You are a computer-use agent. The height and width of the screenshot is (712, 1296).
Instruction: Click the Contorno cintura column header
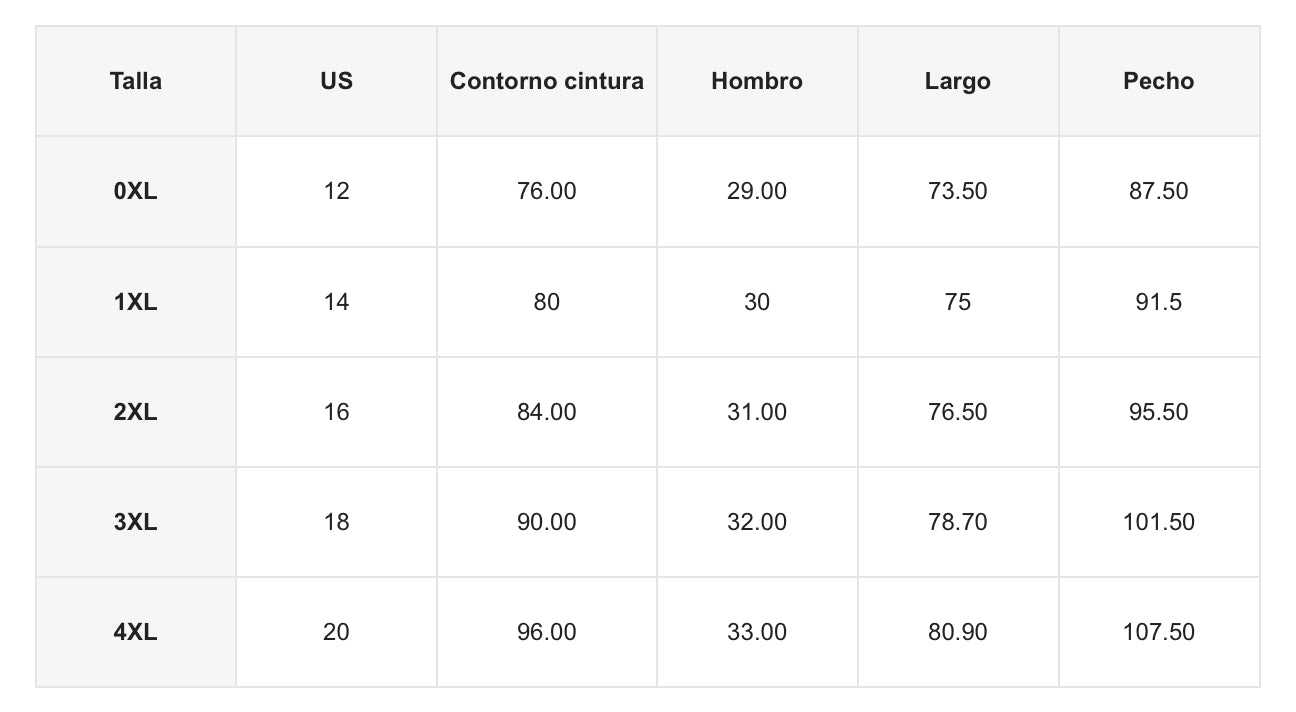546,81
